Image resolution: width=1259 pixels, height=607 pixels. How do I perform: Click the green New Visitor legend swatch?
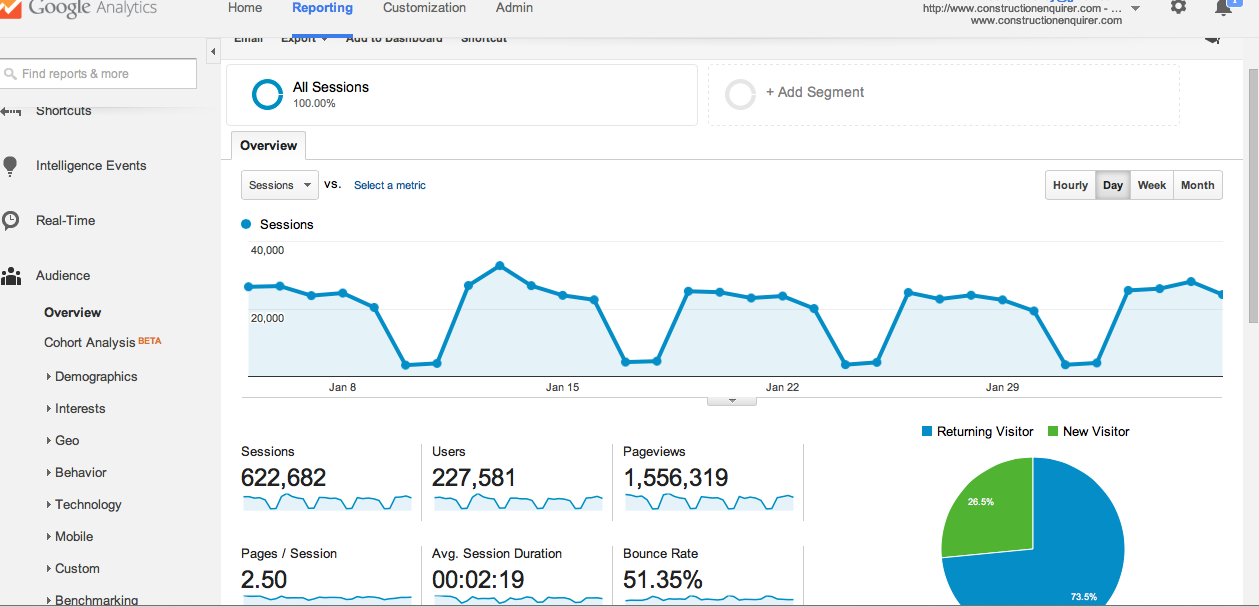[x=1053, y=432]
